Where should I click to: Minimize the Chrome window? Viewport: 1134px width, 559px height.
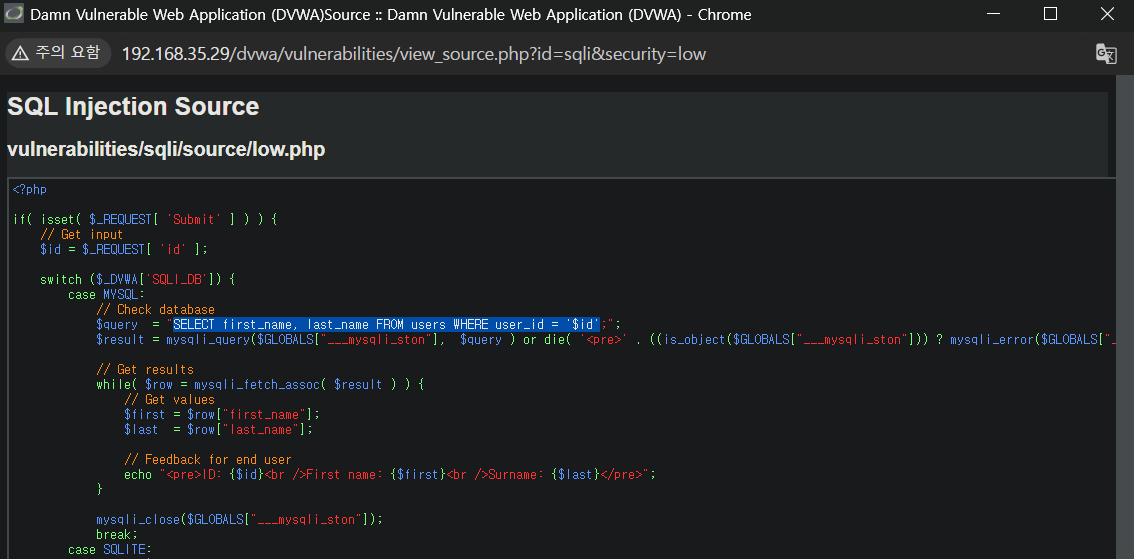(x=994, y=14)
